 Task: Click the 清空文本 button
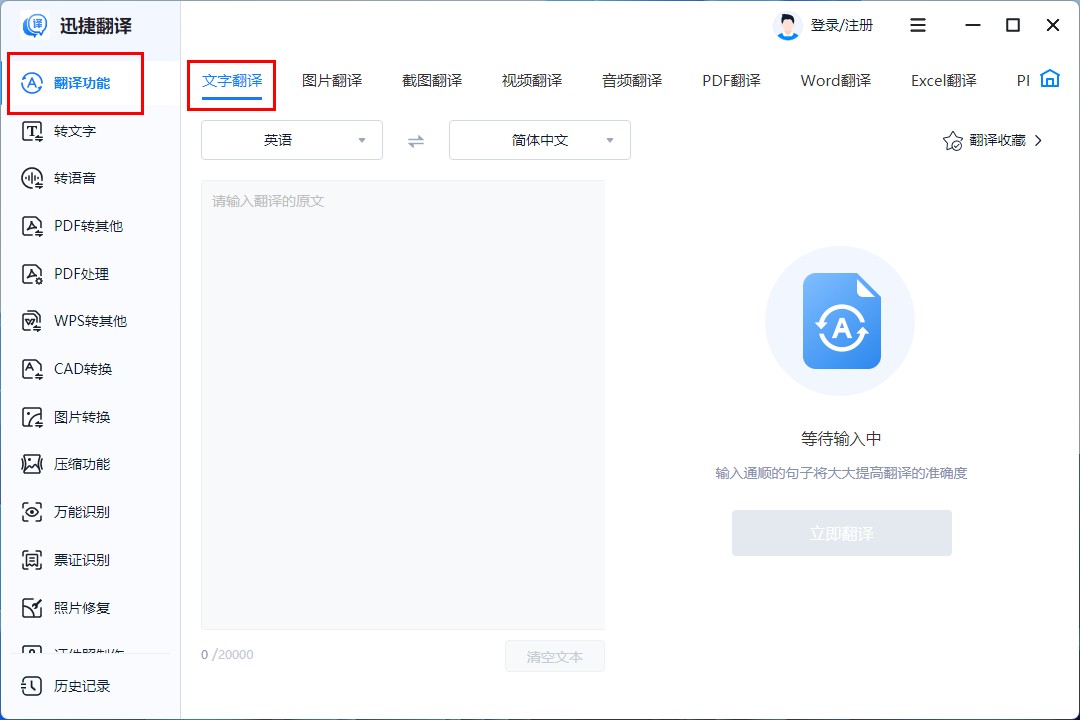(x=554, y=657)
